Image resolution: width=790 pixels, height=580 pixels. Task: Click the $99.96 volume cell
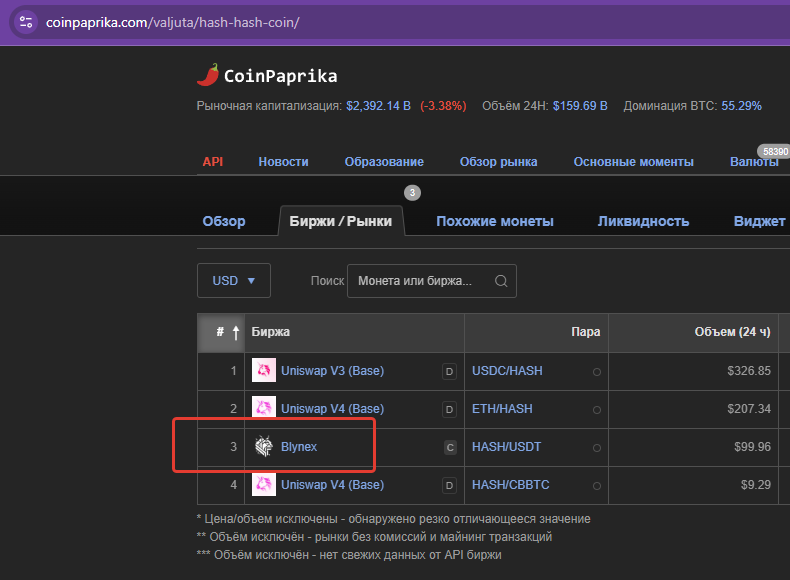coord(752,447)
